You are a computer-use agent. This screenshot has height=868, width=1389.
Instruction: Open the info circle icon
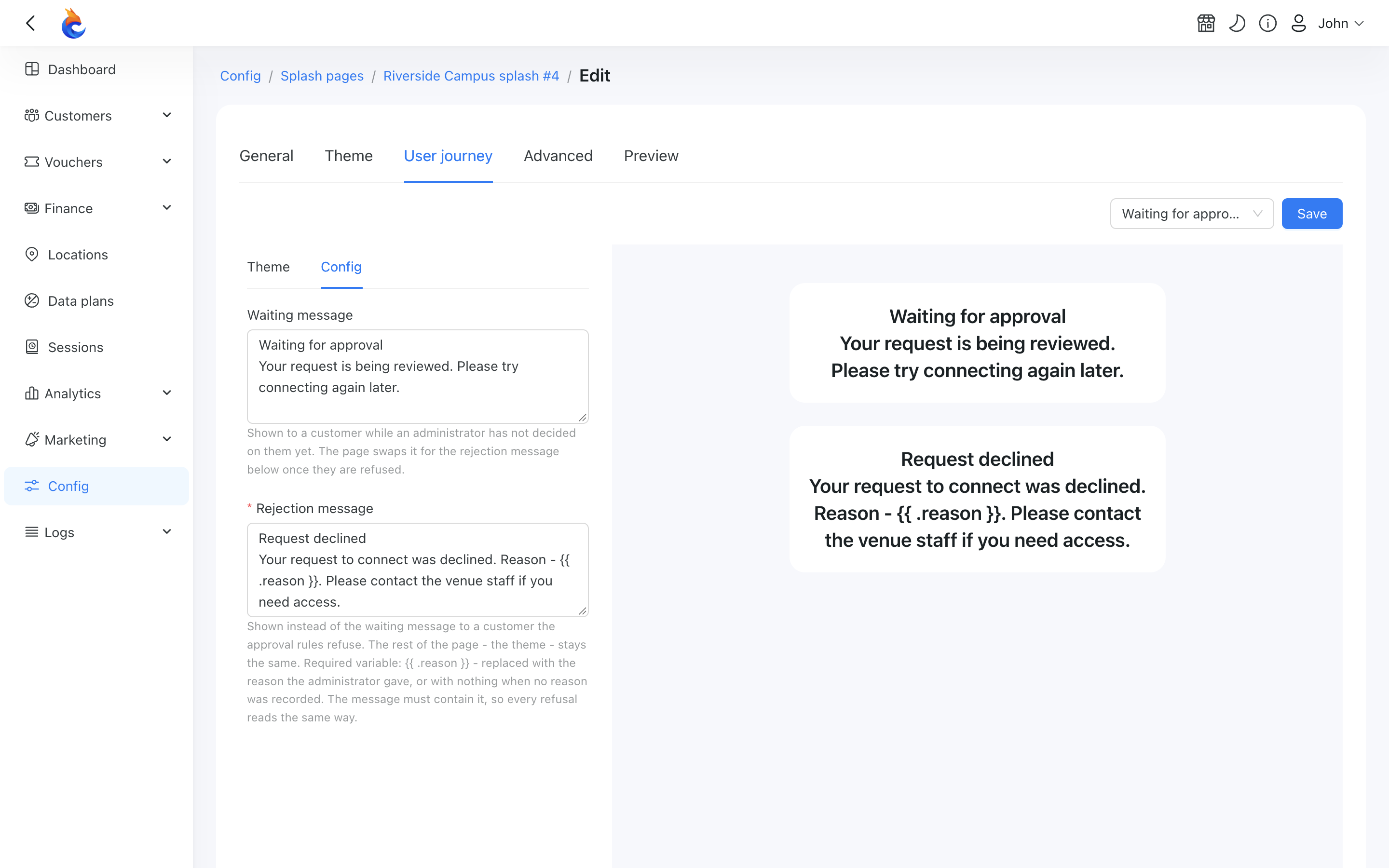click(x=1268, y=23)
